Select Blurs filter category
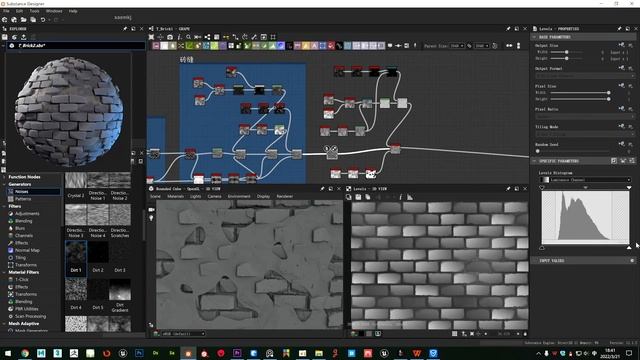Screen dimensions: 640x360 [x=20, y=228]
